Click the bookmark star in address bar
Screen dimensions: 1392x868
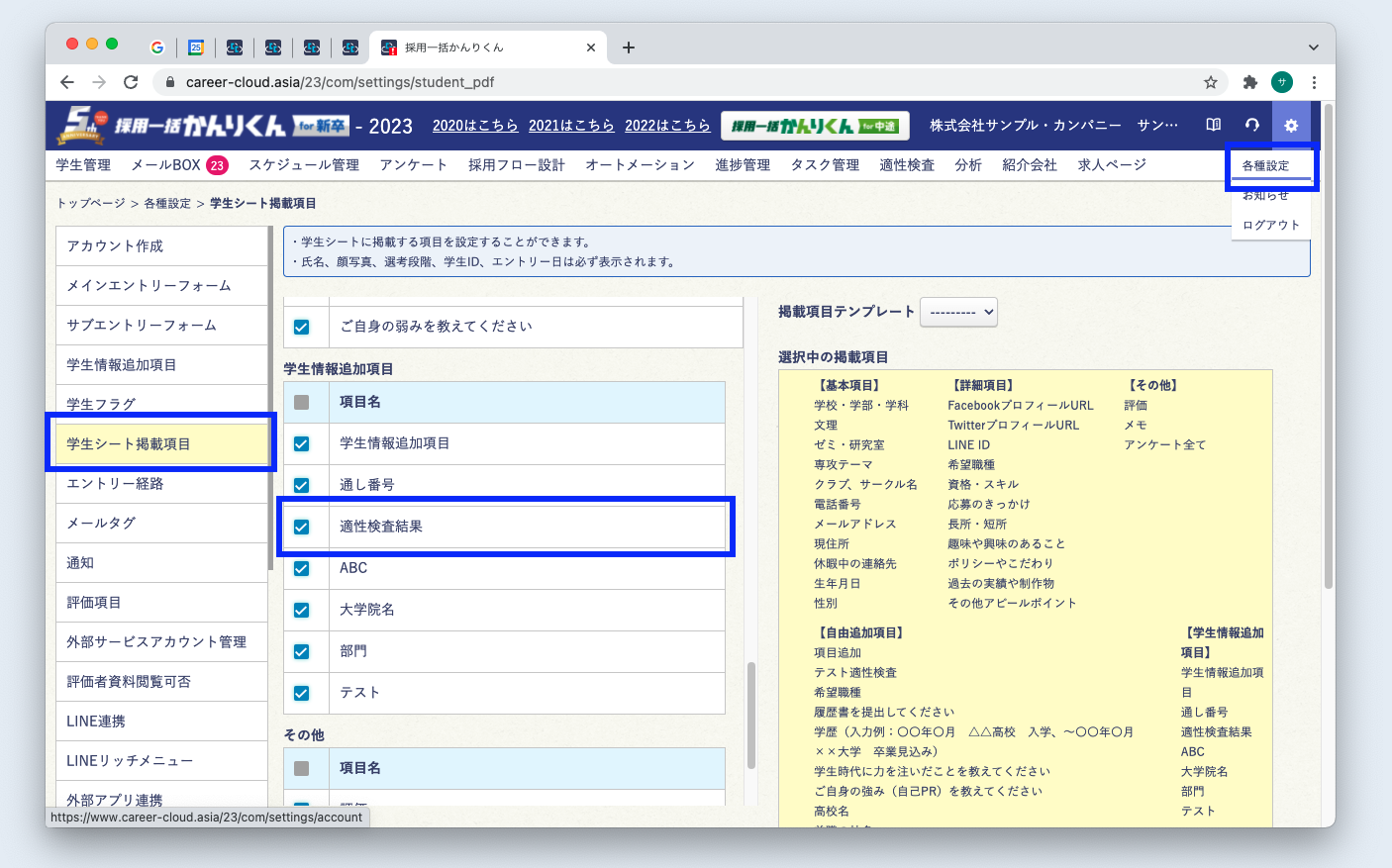click(x=1210, y=82)
